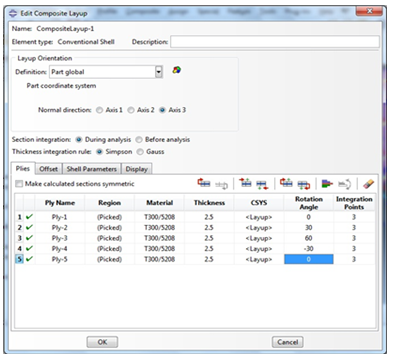This screenshot has height=360, width=393.
Task: Click the rotation angle -30 cell of Ply-4
Action: (309, 249)
